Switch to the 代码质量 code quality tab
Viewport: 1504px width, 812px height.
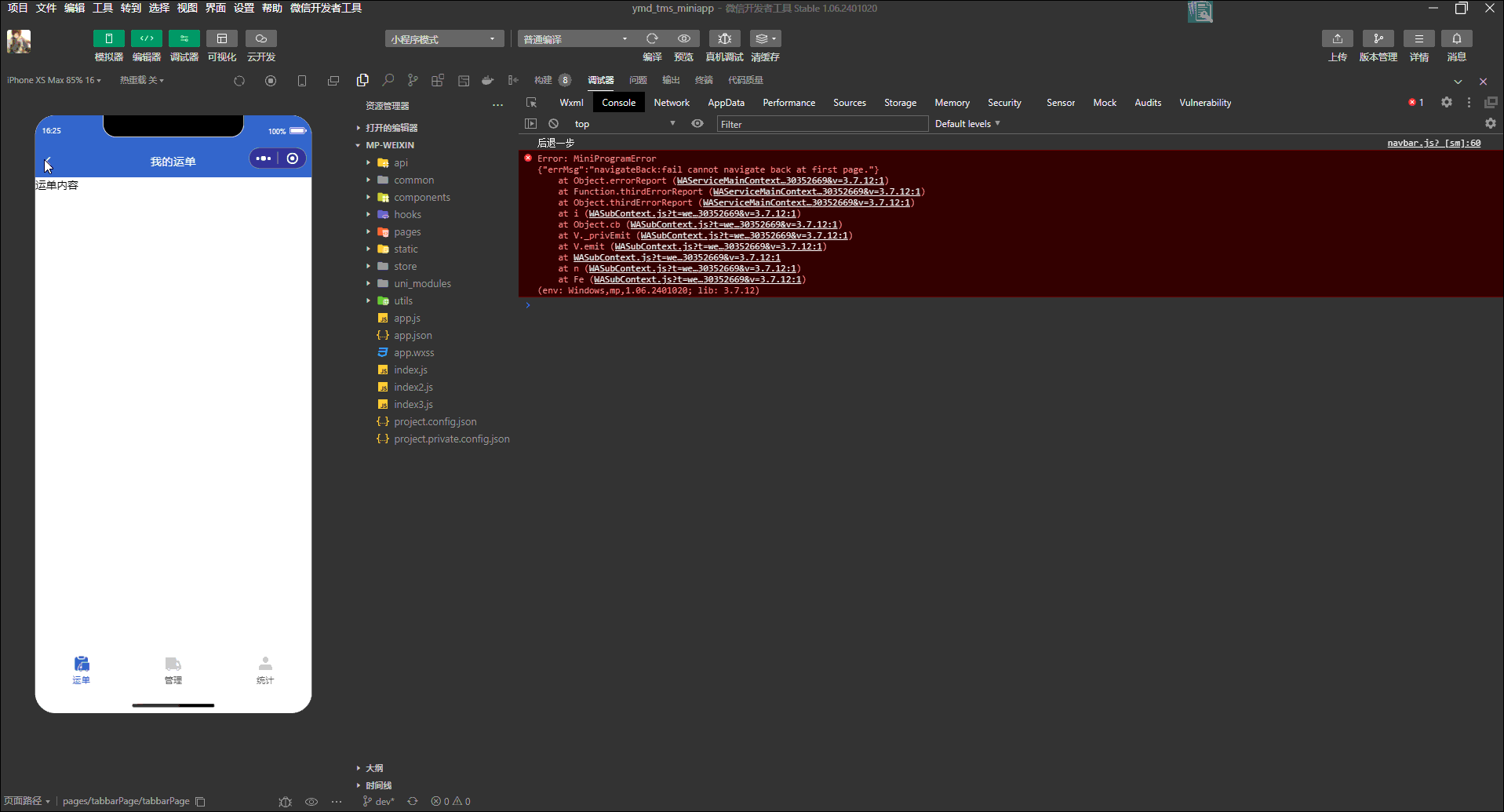click(745, 80)
